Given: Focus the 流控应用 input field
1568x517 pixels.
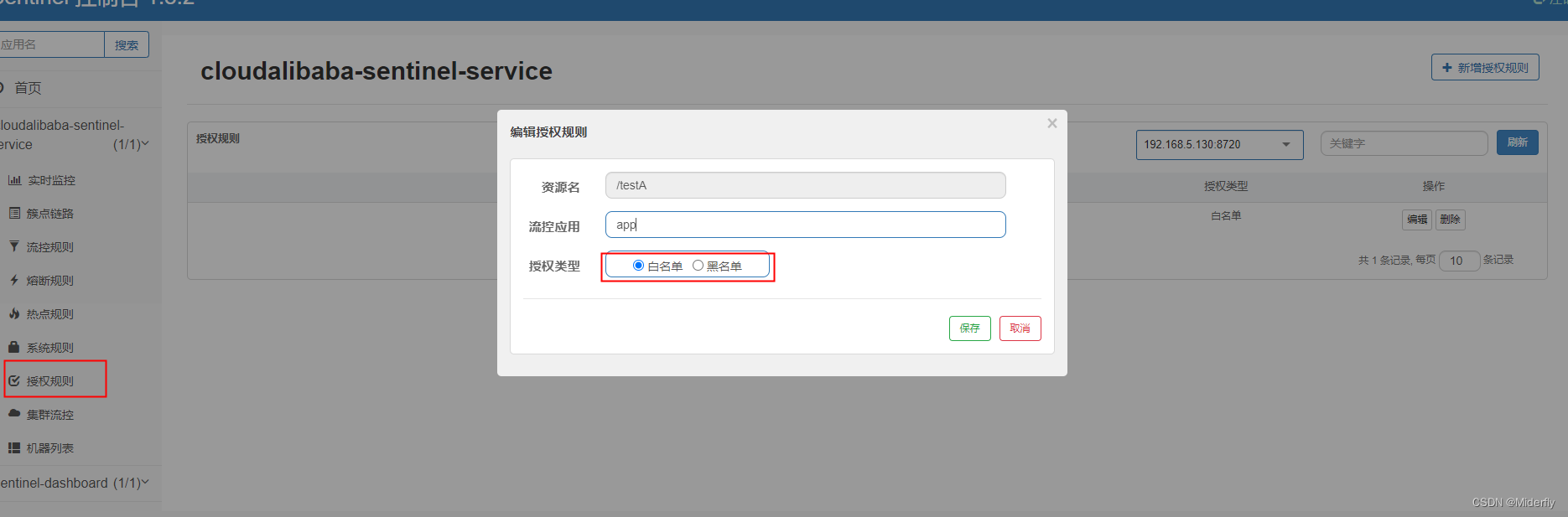Looking at the screenshot, I should point(805,225).
